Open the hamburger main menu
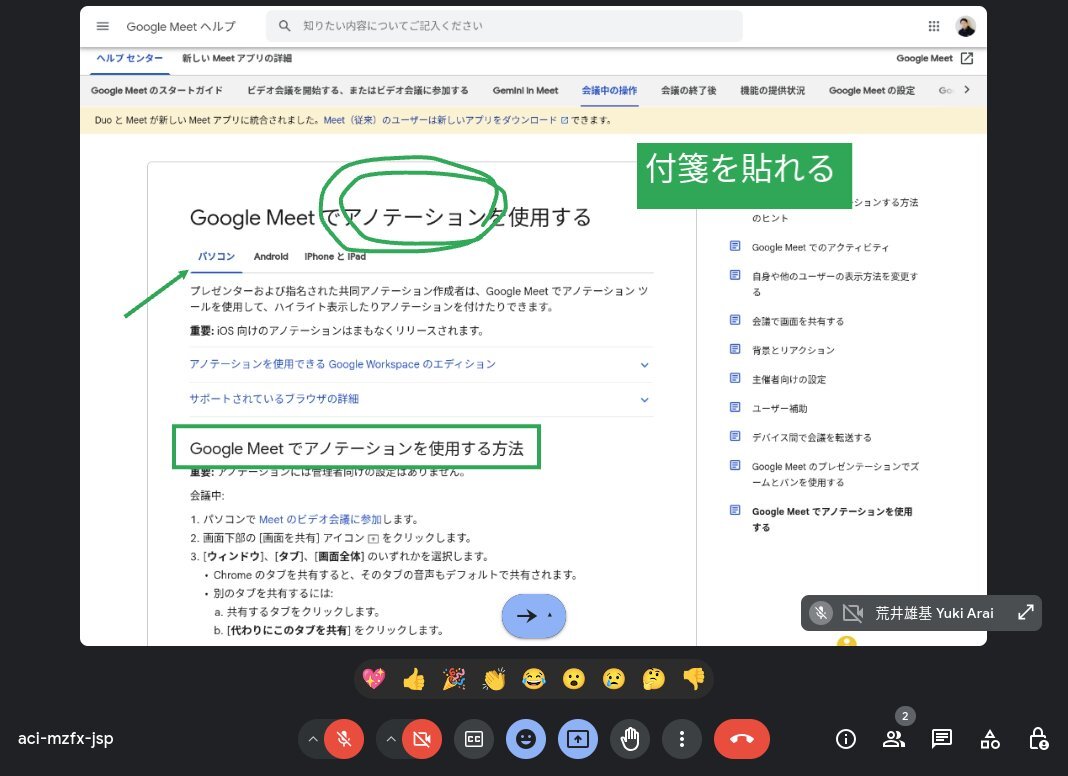The image size is (1068, 776). pyautogui.click(x=103, y=27)
